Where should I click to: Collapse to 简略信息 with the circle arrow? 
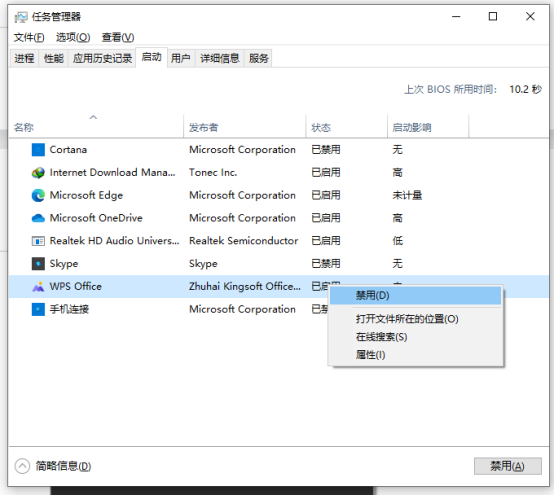[22, 466]
